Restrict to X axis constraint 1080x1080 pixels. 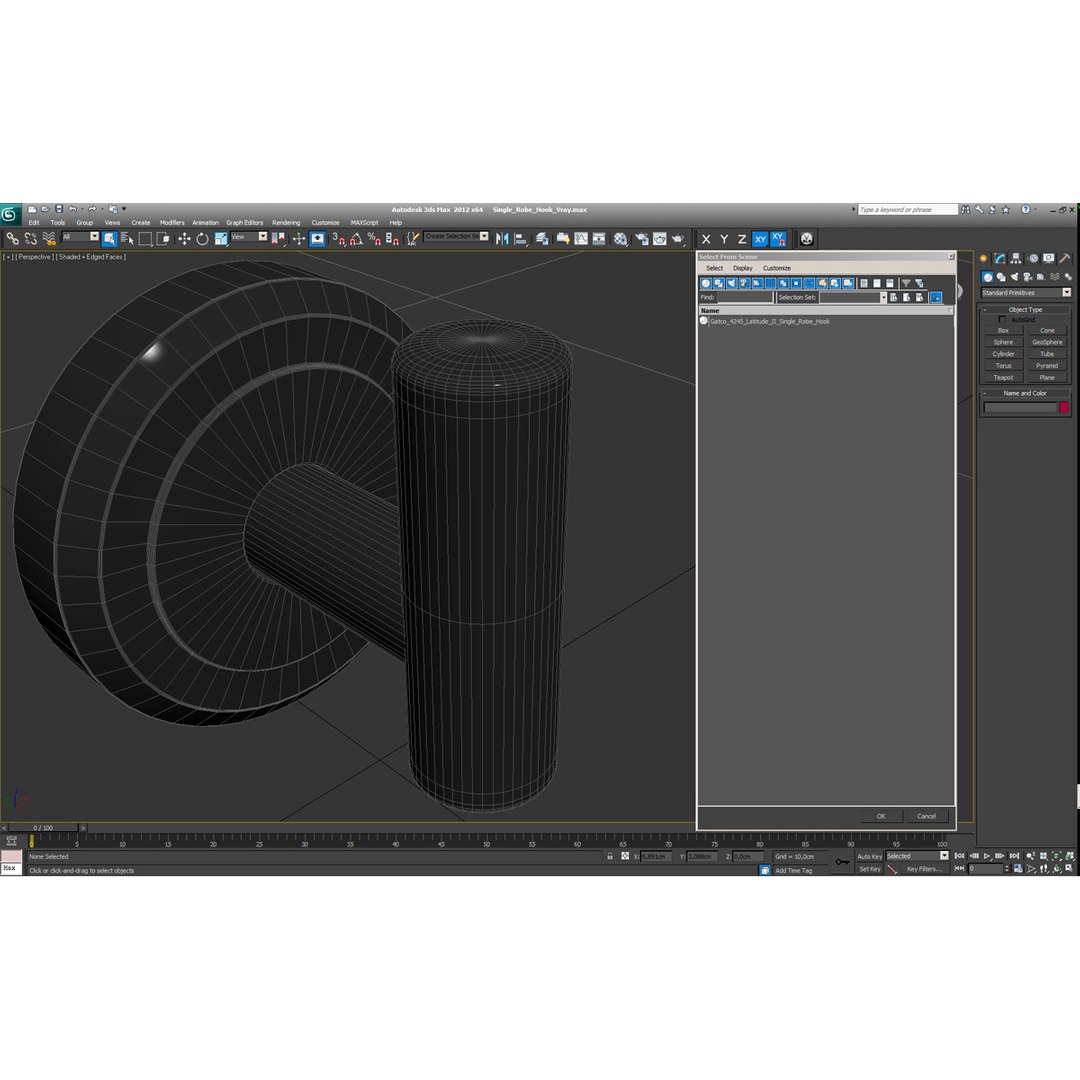(706, 239)
